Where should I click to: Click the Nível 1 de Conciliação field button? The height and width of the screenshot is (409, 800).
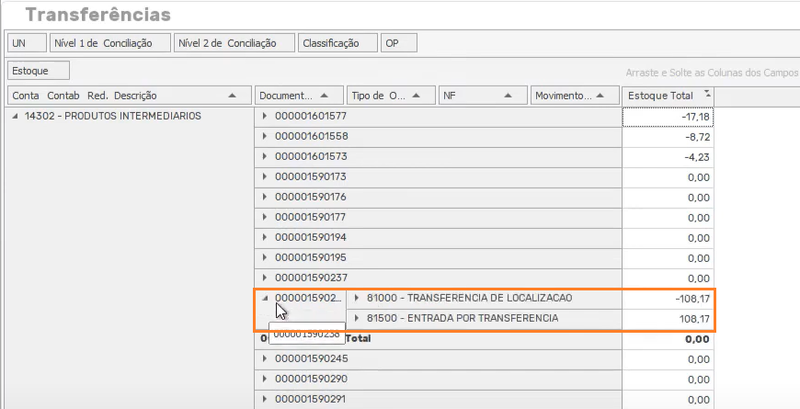(110, 43)
